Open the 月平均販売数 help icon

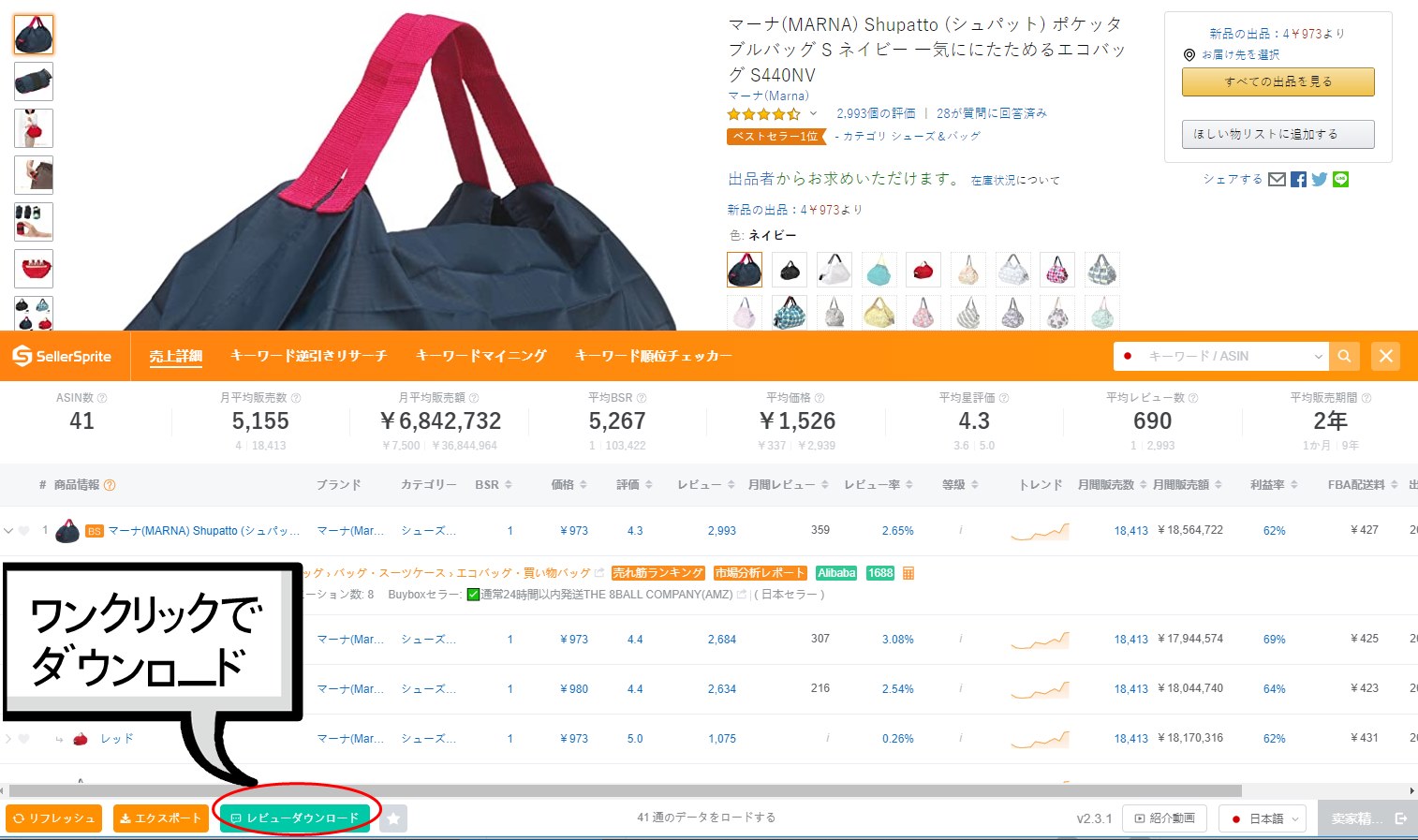[296, 398]
